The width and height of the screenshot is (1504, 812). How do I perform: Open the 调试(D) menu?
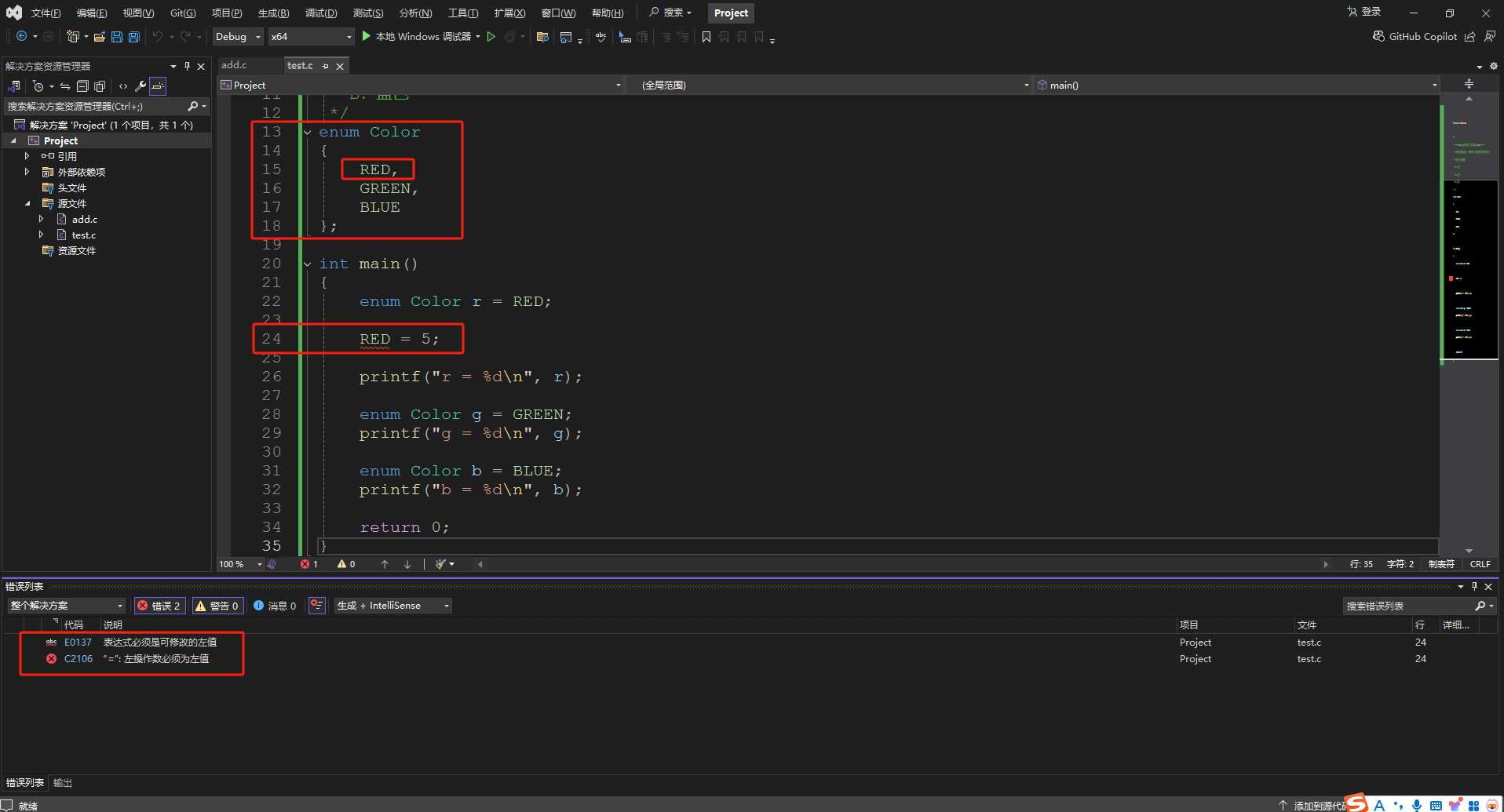321,13
